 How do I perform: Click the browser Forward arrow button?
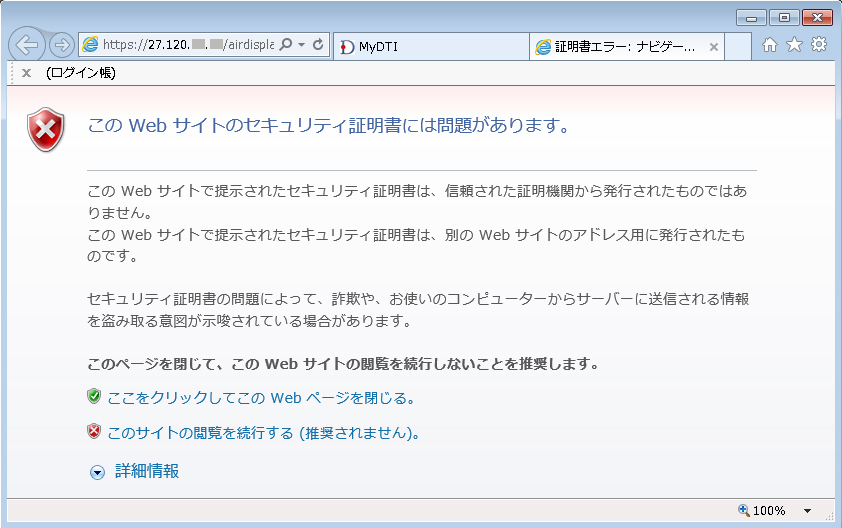(x=61, y=45)
